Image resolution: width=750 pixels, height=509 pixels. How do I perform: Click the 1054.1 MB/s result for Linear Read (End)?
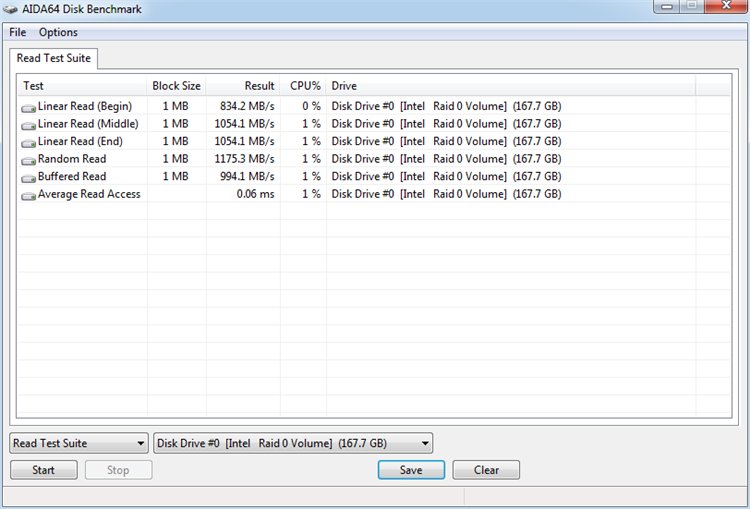pyautogui.click(x=244, y=141)
